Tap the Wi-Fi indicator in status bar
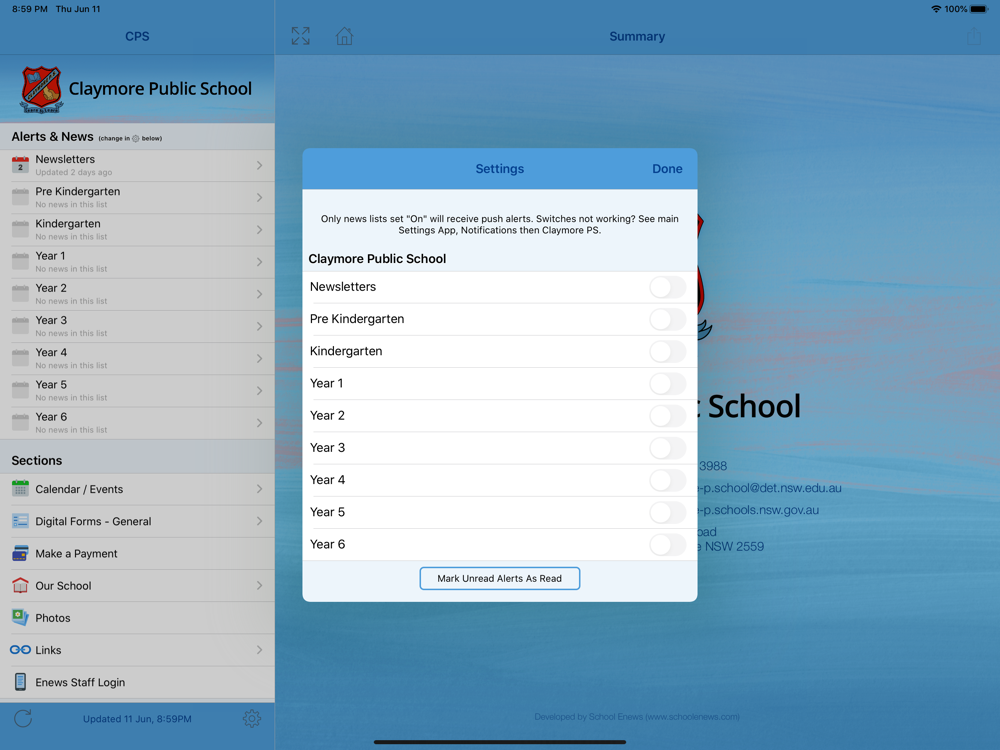 point(936,9)
